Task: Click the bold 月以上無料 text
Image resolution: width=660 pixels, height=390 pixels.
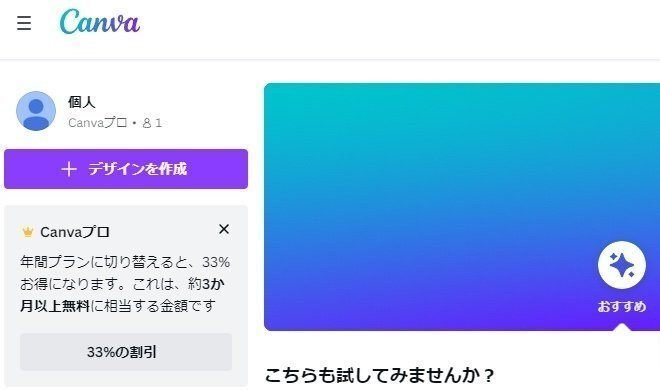Action: (x=55, y=306)
